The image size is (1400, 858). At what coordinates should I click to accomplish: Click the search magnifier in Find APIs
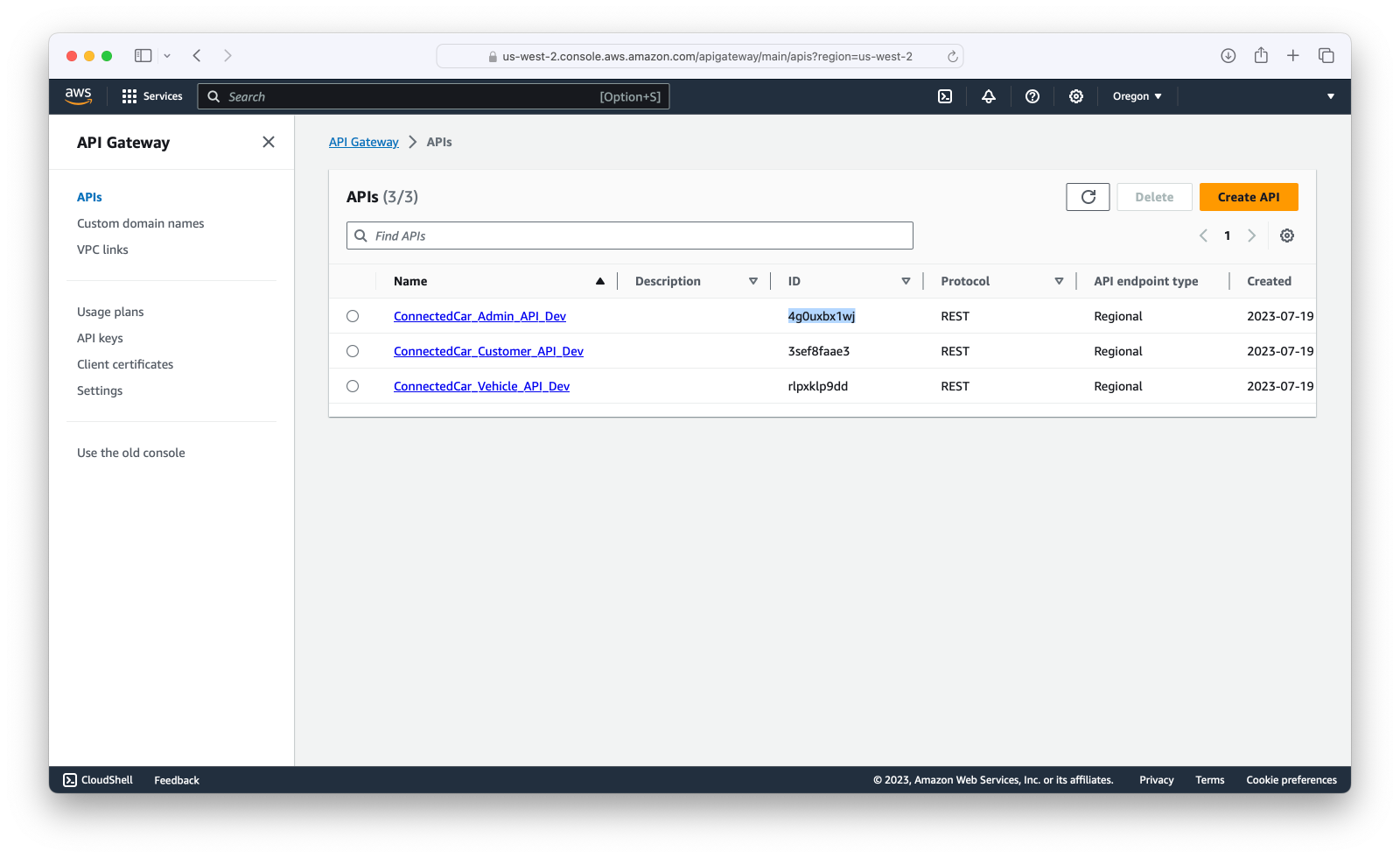point(360,236)
